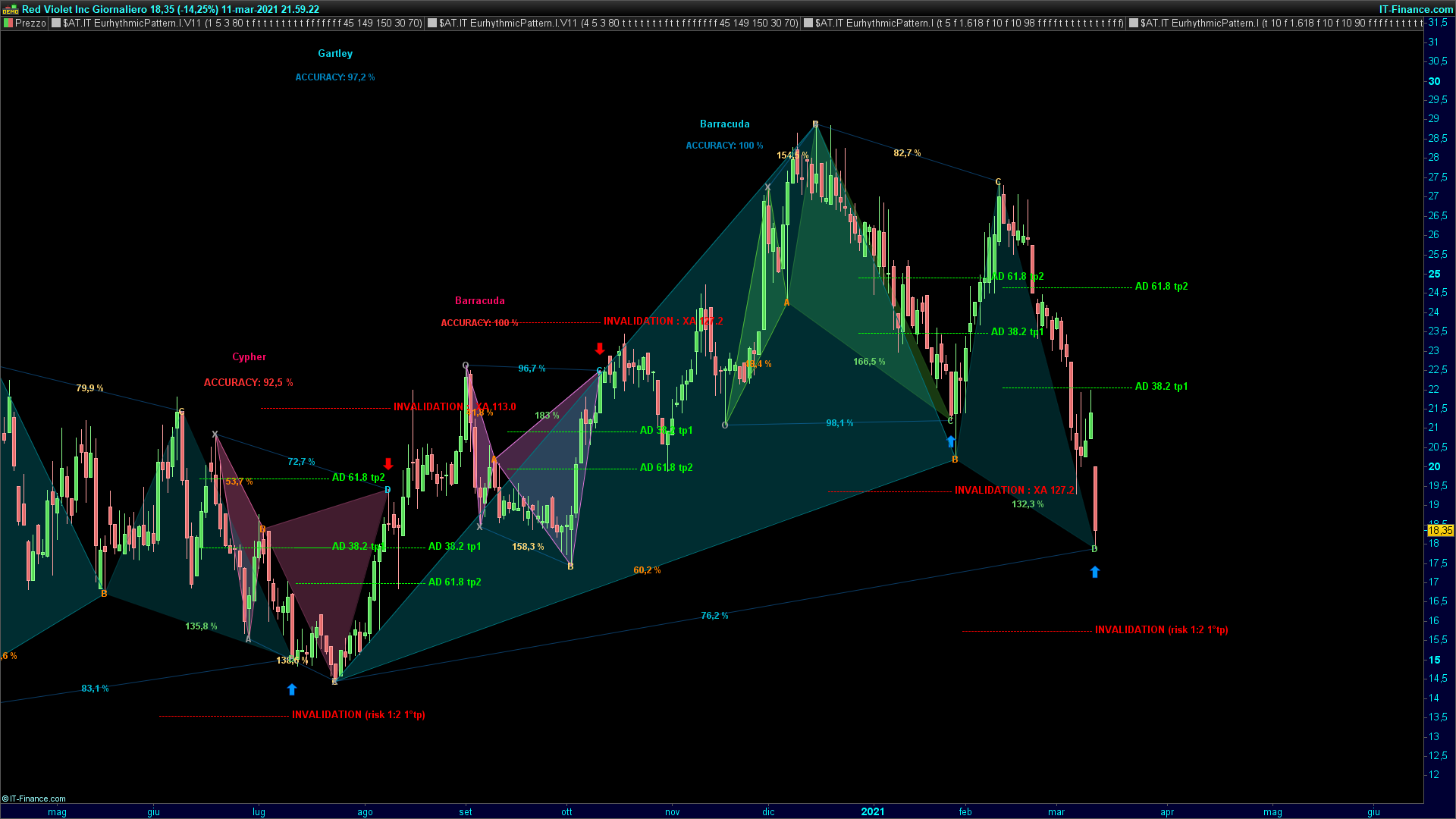
Task: Open the first EurhythmicPattern.I.V11 (1 5 3) label
Action: point(242,23)
